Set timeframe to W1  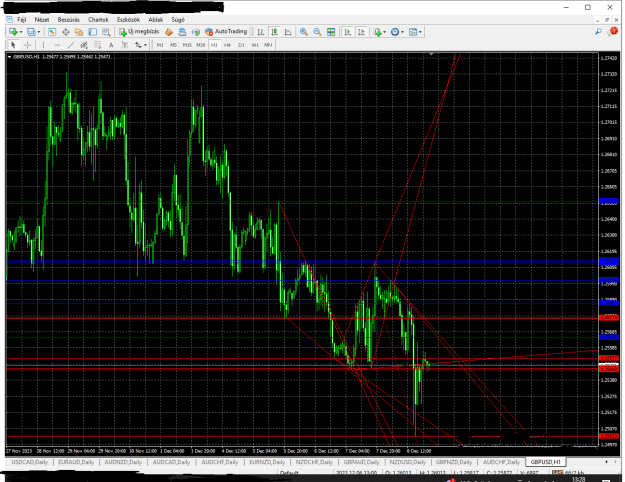(255, 45)
